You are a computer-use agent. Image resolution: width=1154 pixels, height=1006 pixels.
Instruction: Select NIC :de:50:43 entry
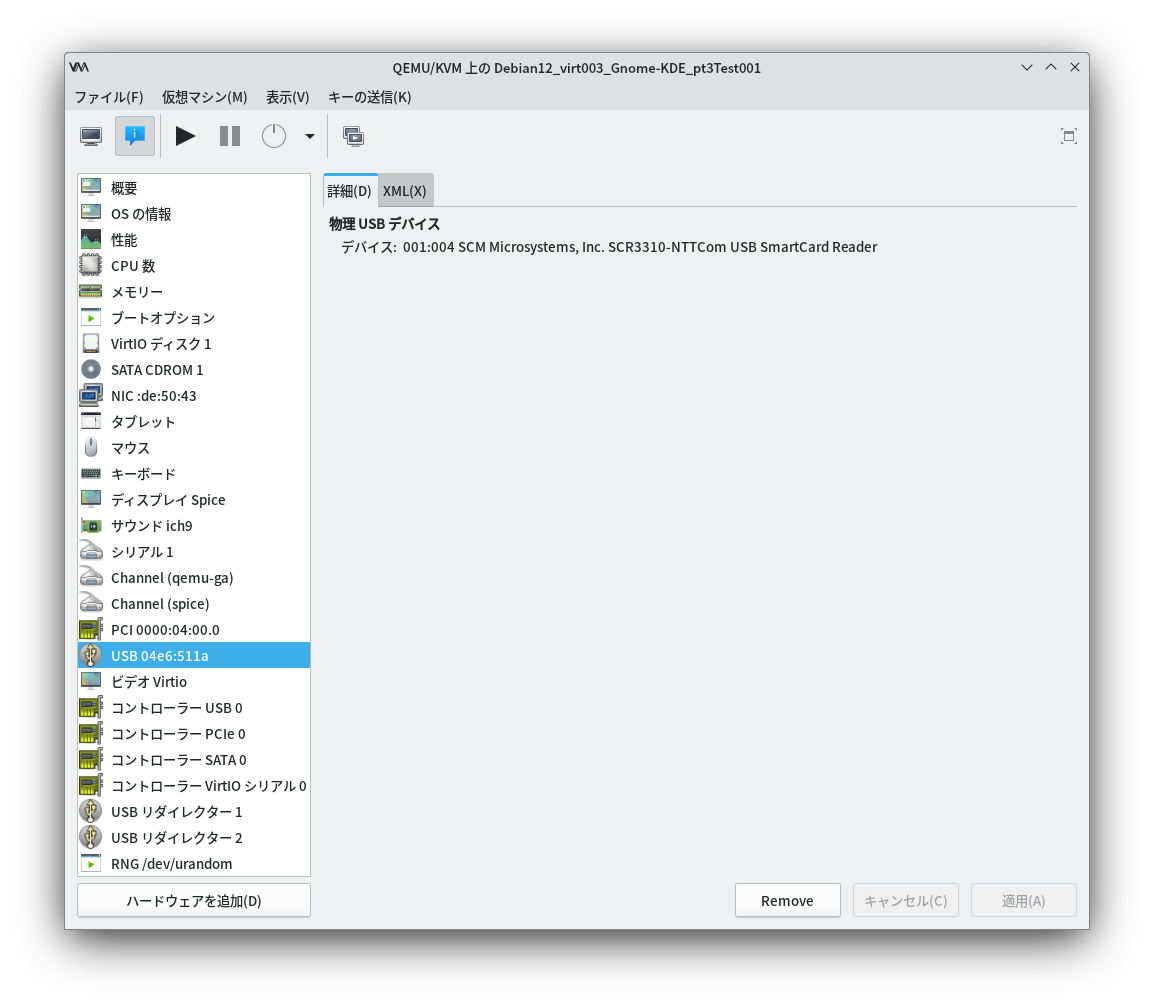pos(194,396)
